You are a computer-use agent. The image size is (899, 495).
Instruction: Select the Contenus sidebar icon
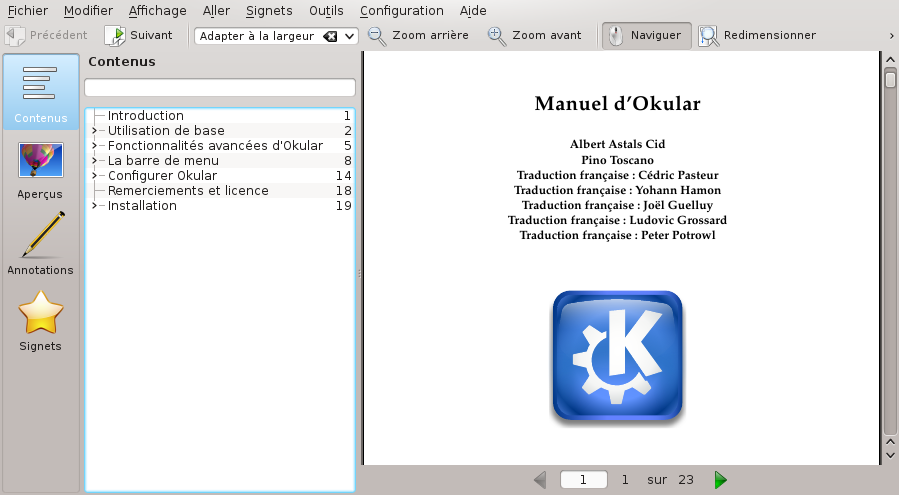[x=40, y=94]
